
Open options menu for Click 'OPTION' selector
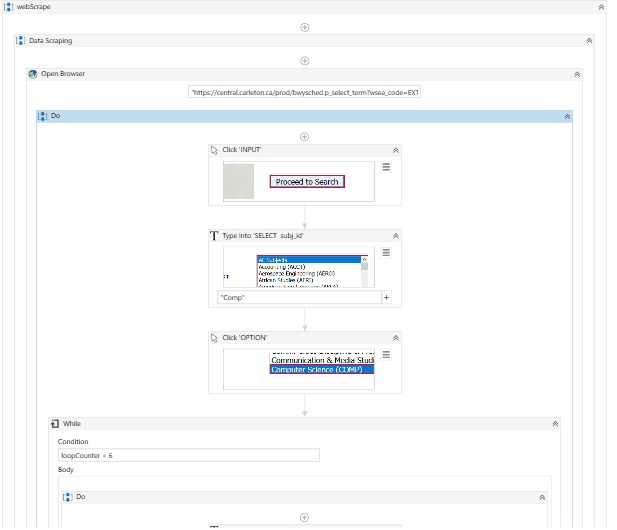[x=386, y=355]
